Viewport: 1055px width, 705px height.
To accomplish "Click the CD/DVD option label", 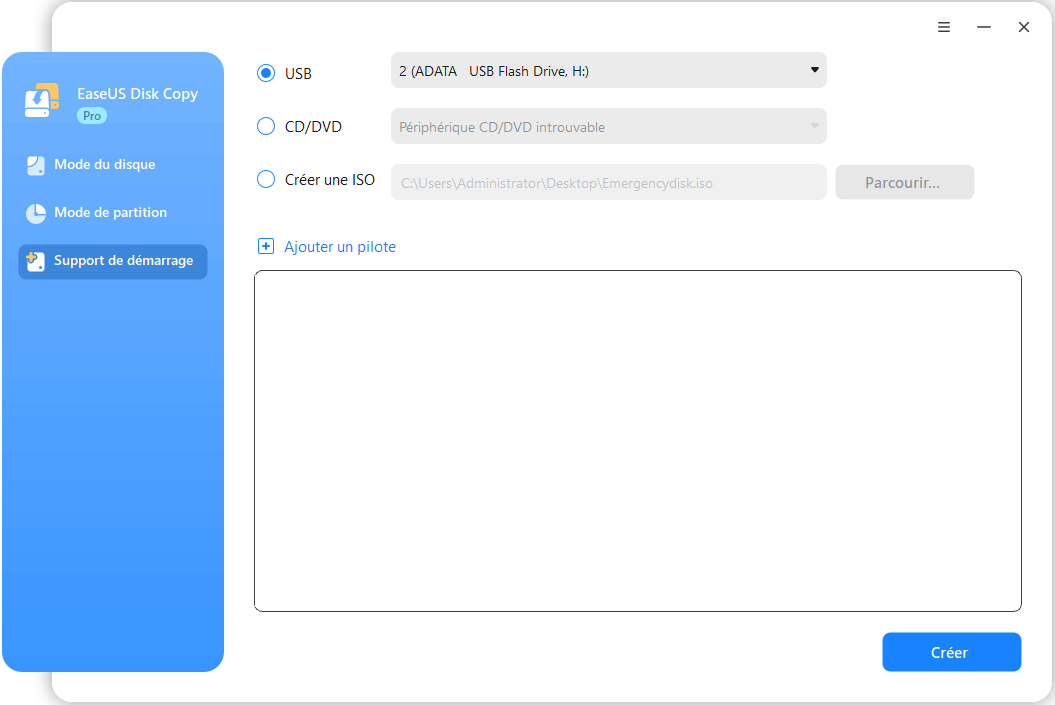I will (313, 126).
